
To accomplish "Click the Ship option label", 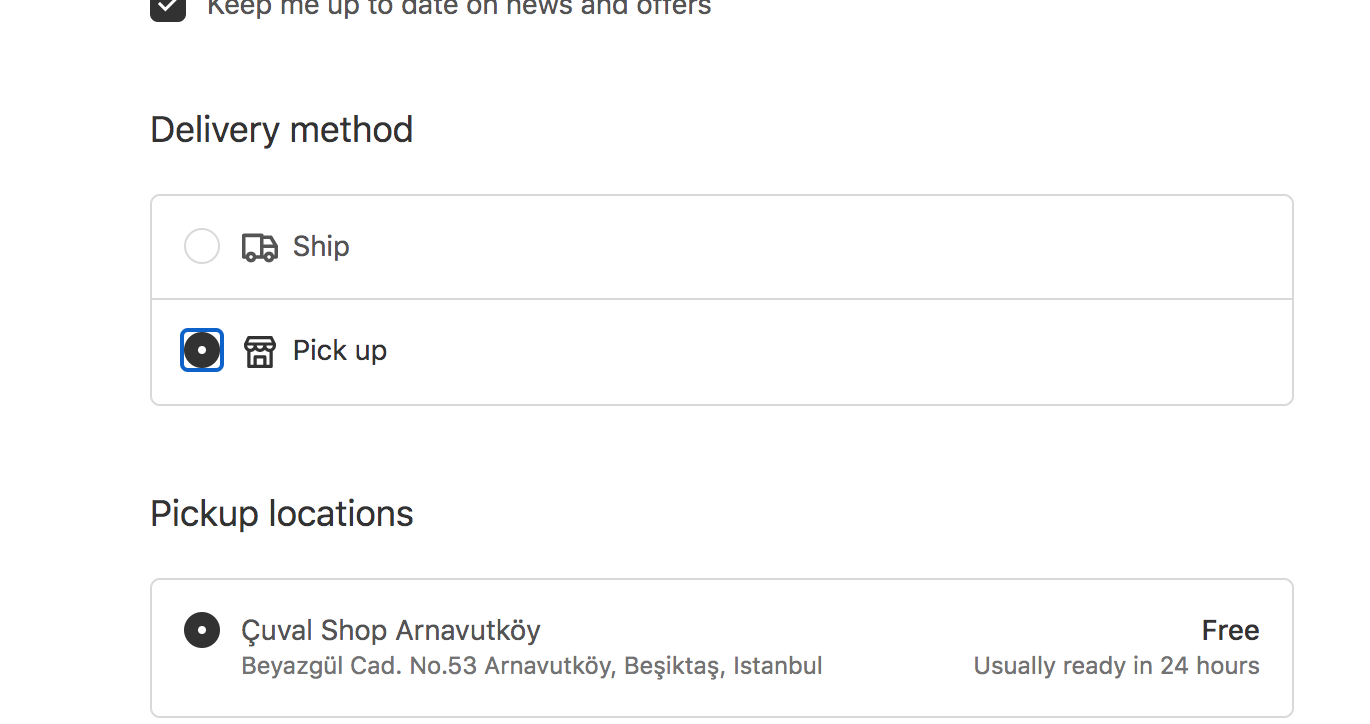I will click(x=321, y=246).
